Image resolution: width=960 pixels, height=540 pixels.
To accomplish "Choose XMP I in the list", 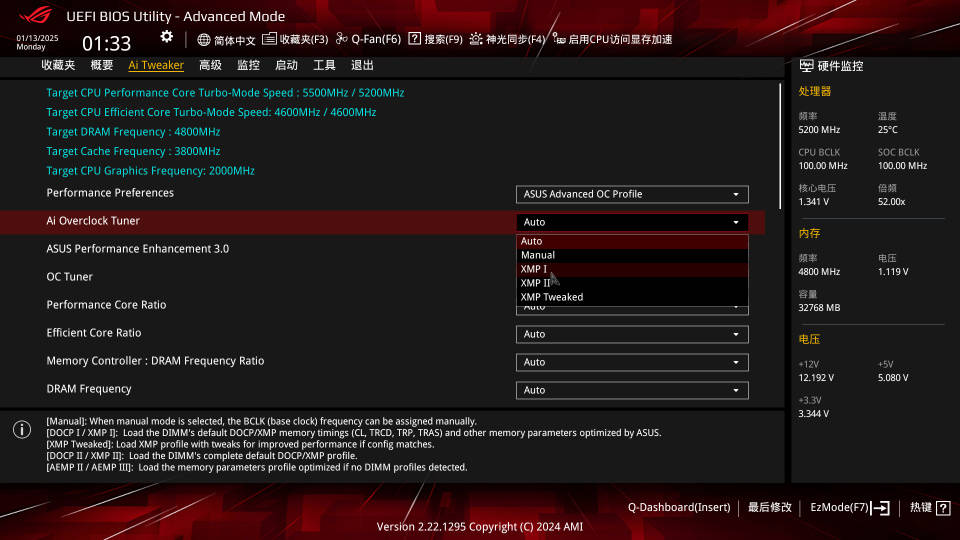I will pos(632,269).
